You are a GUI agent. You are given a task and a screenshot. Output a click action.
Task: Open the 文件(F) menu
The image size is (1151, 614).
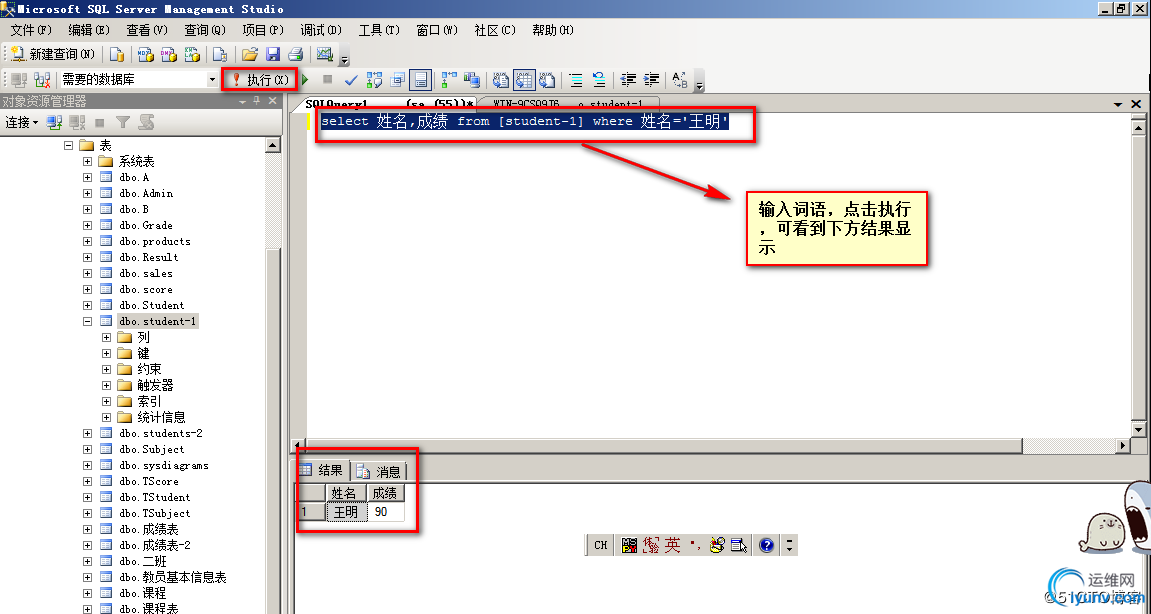click(31, 30)
